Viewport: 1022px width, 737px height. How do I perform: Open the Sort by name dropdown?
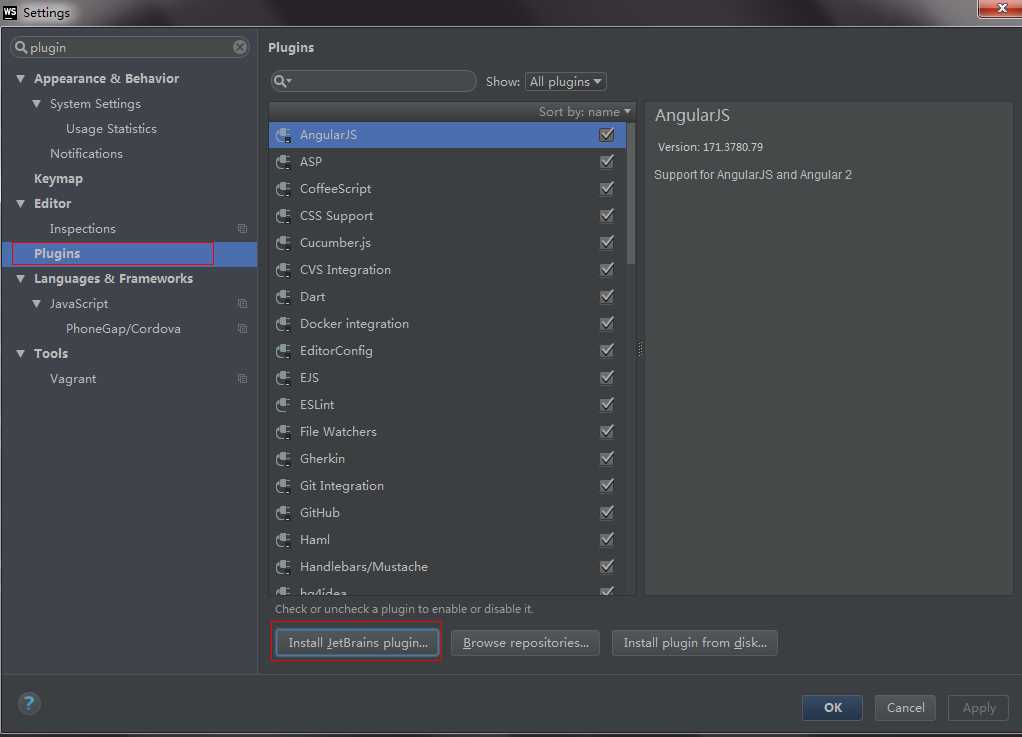pos(585,112)
